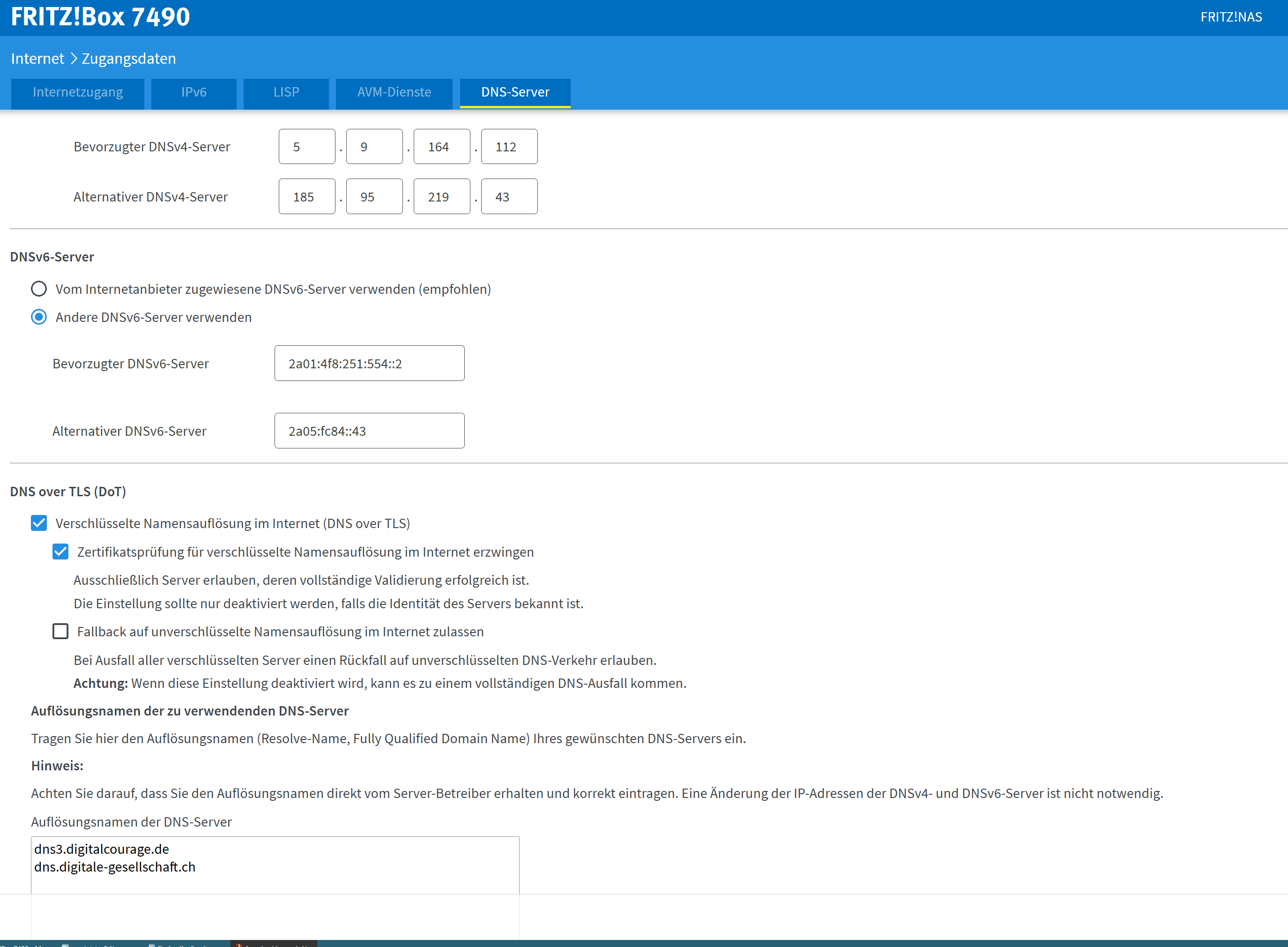Click the Internet breadcrumb link
Image resolution: width=1288 pixels, height=947 pixels.
[37, 59]
